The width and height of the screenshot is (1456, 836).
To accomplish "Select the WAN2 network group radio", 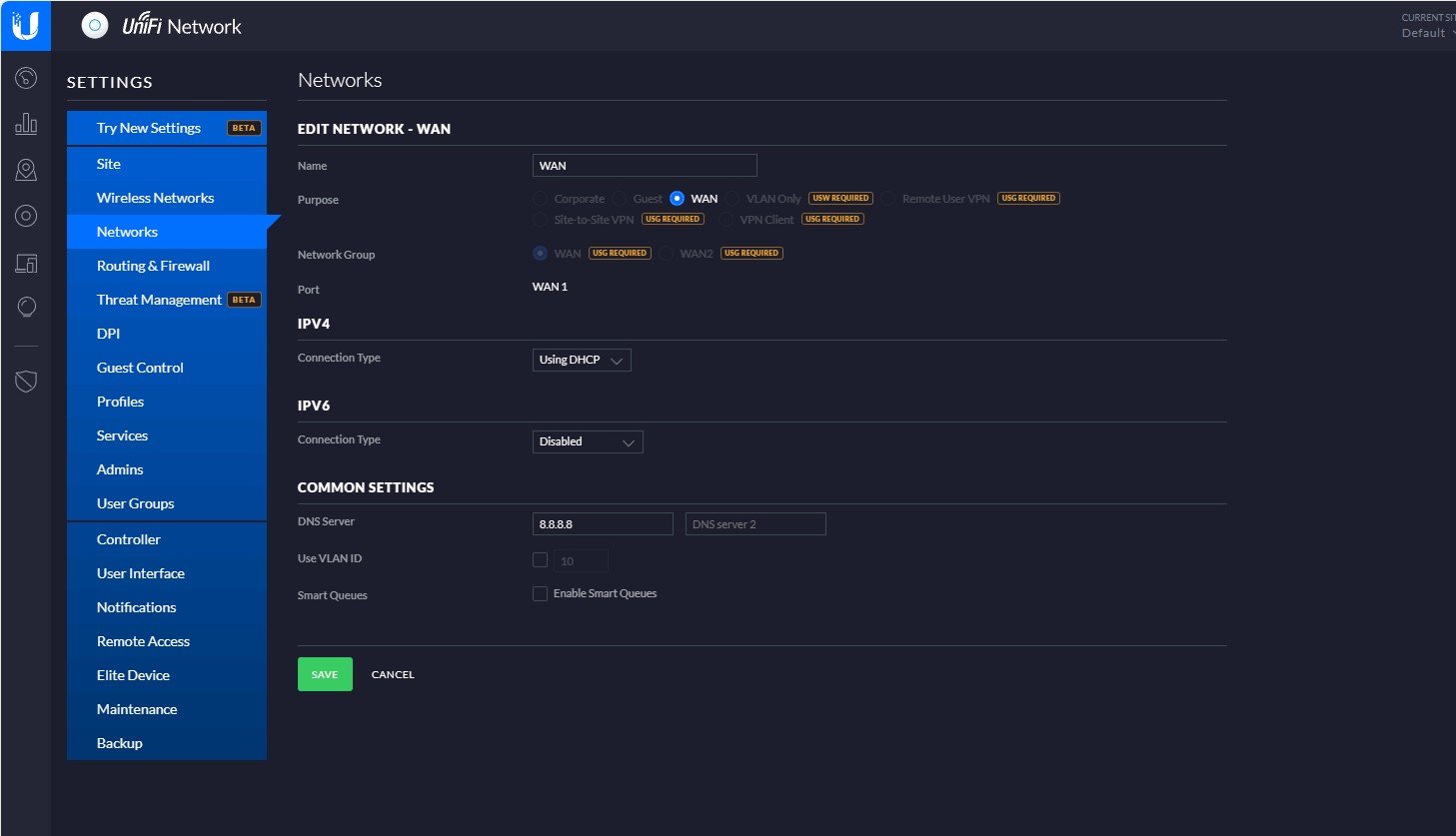I will click(x=667, y=254).
